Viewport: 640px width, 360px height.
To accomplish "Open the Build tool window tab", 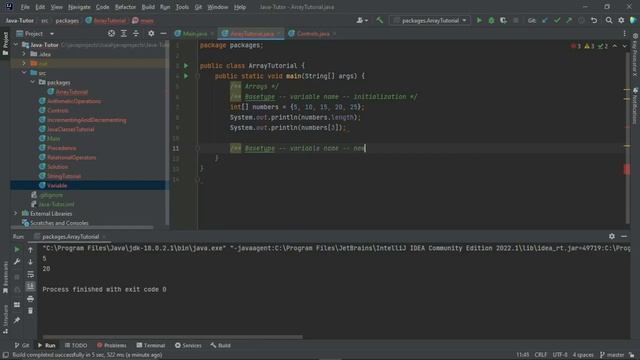I will tap(220, 345).
